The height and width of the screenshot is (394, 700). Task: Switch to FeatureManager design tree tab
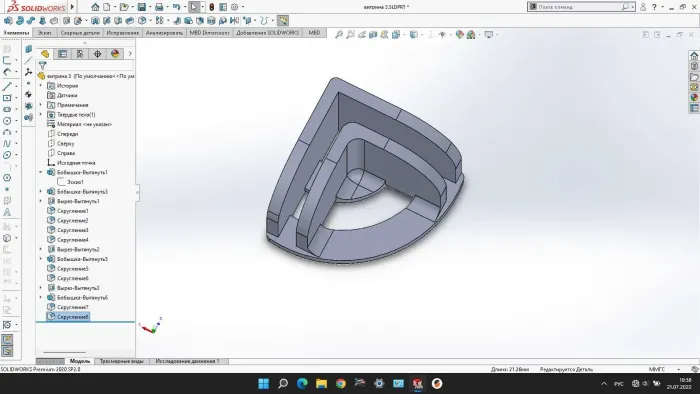pyautogui.click(x=45, y=54)
